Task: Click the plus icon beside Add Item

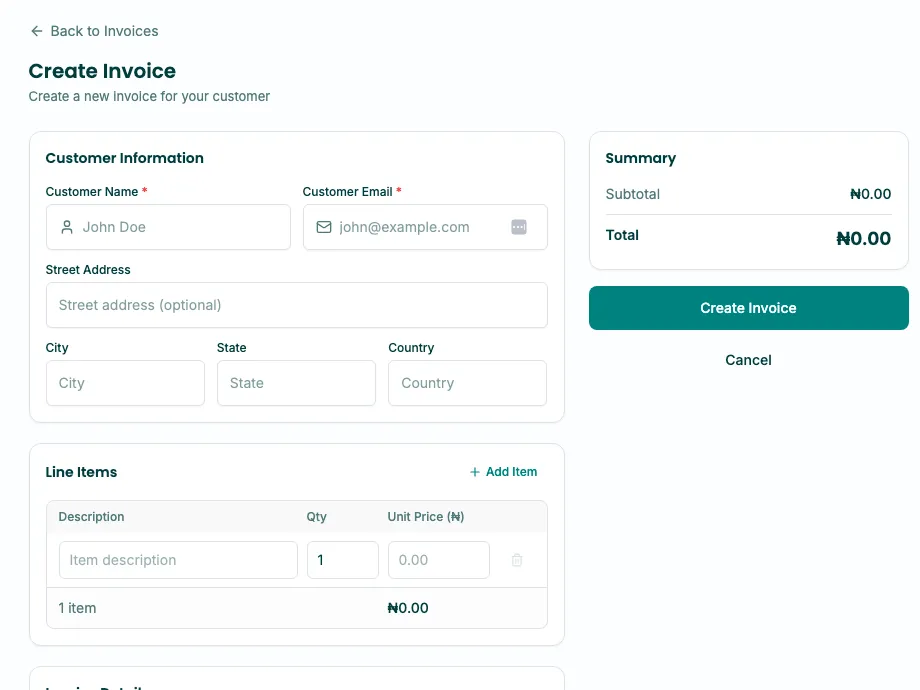Action: point(475,472)
